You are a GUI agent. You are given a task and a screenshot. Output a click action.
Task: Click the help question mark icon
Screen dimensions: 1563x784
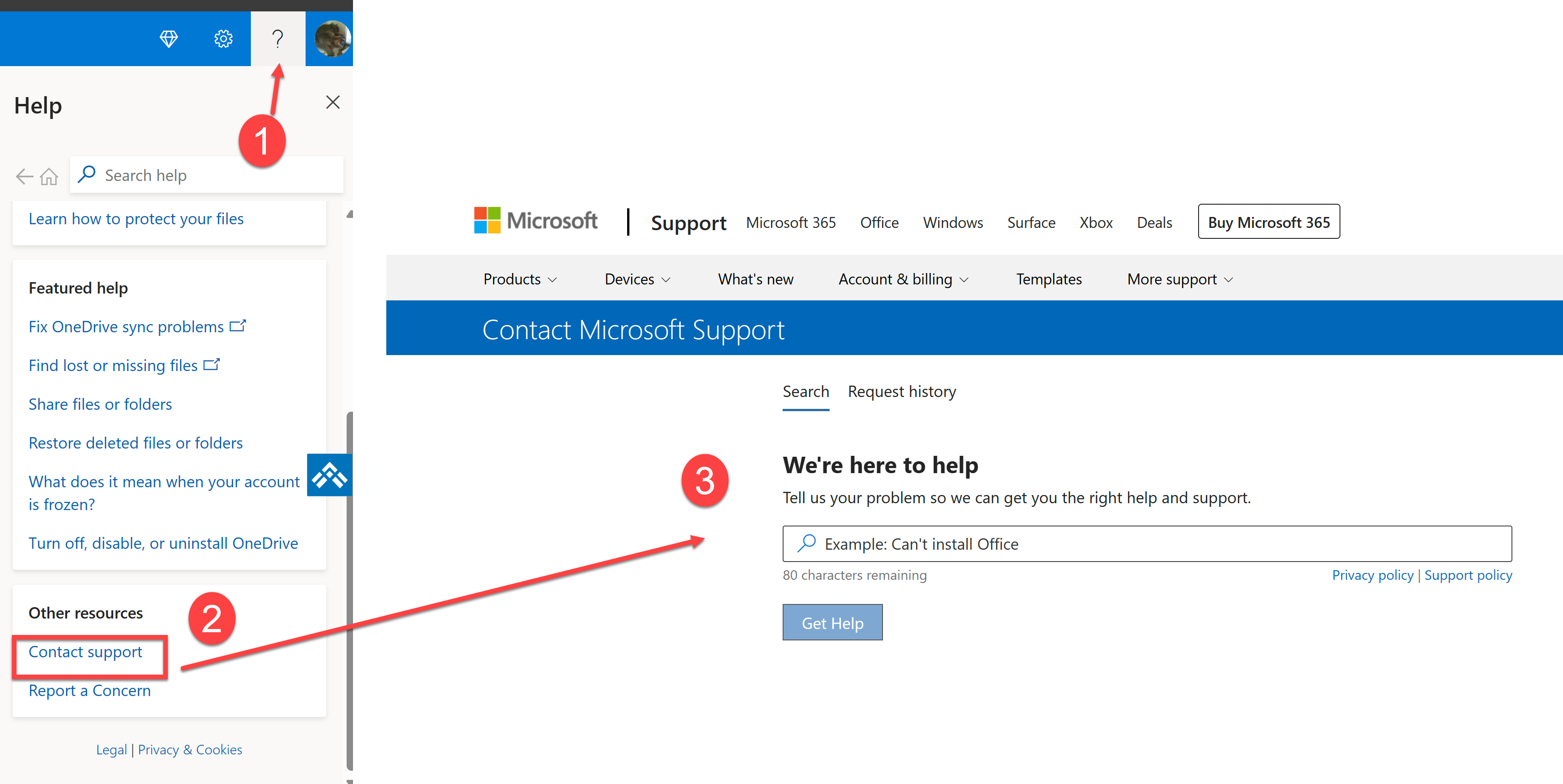pyautogui.click(x=278, y=39)
